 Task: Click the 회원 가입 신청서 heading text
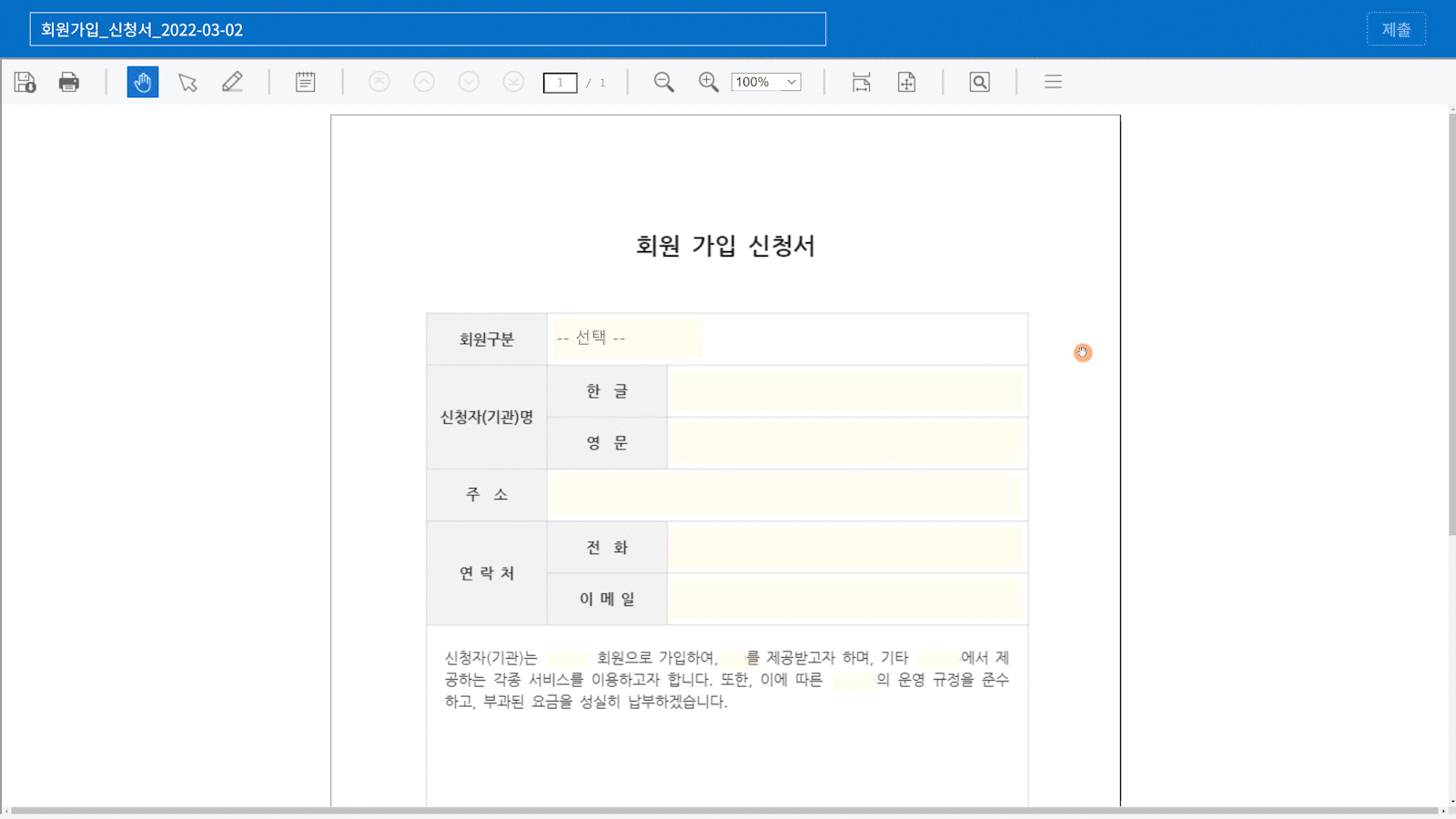(x=725, y=246)
